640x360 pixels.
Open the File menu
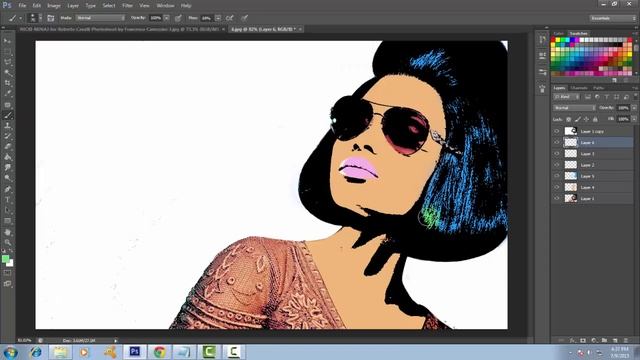[22, 6]
